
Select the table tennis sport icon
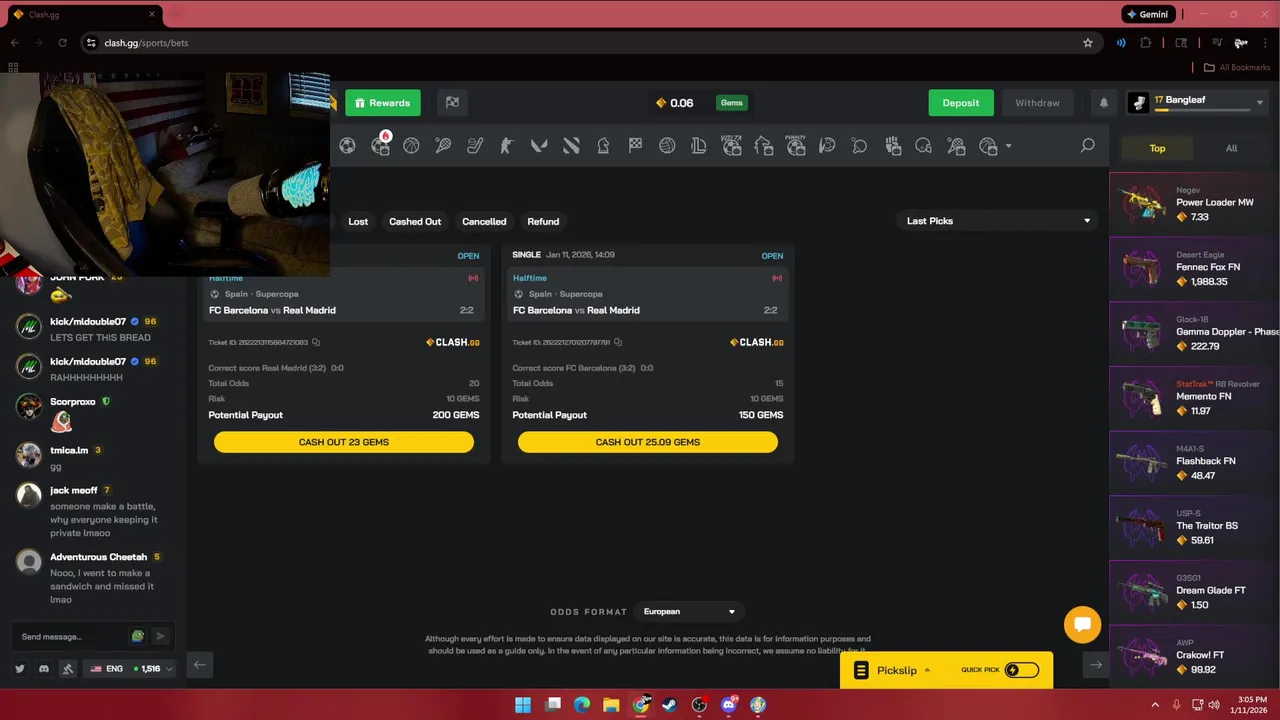click(859, 146)
